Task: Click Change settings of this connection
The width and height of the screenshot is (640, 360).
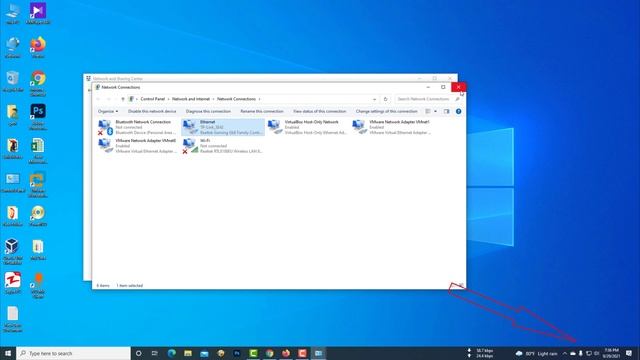Action: pyautogui.click(x=387, y=111)
